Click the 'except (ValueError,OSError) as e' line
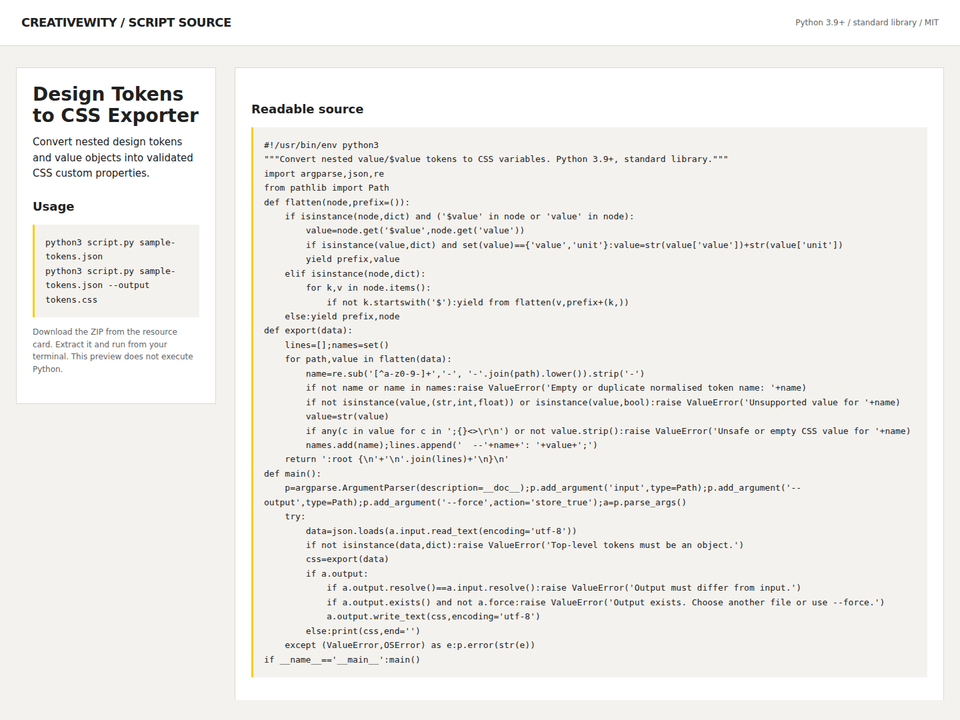Viewport: 960px width, 720px height. point(410,645)
